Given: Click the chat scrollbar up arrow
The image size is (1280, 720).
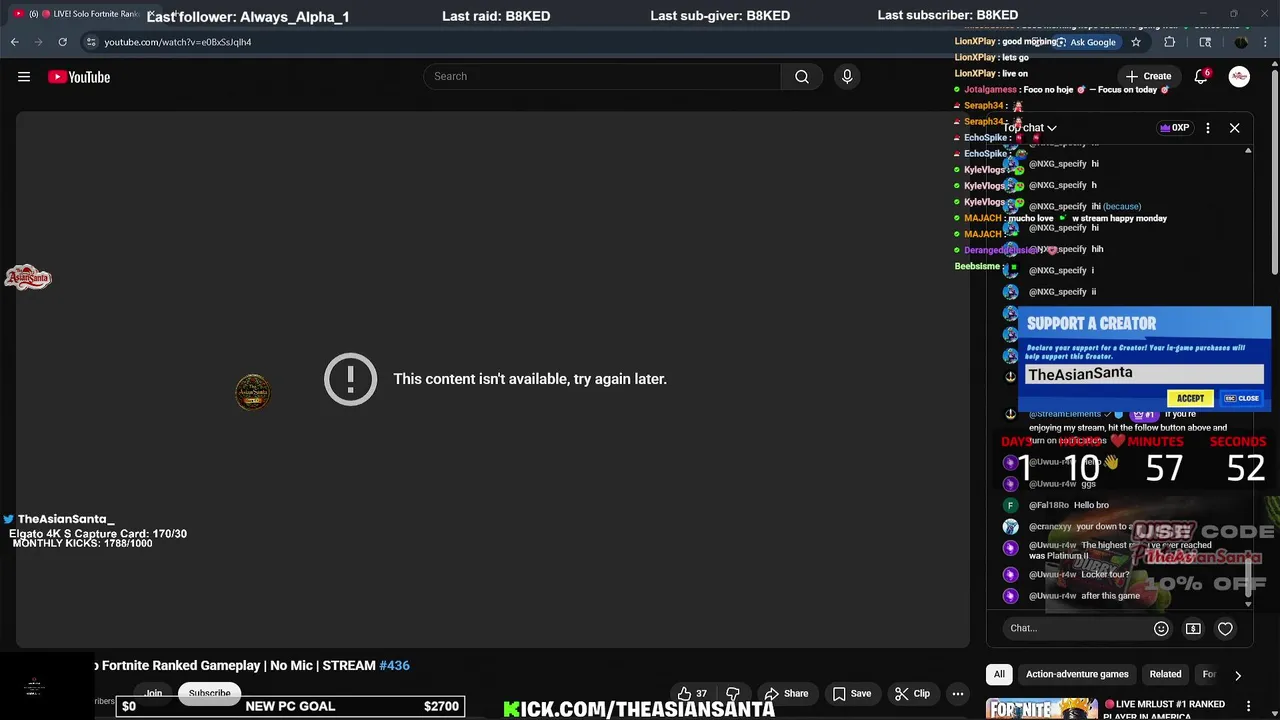Looking at the screenshot, I should click(x=1248, y=151).
